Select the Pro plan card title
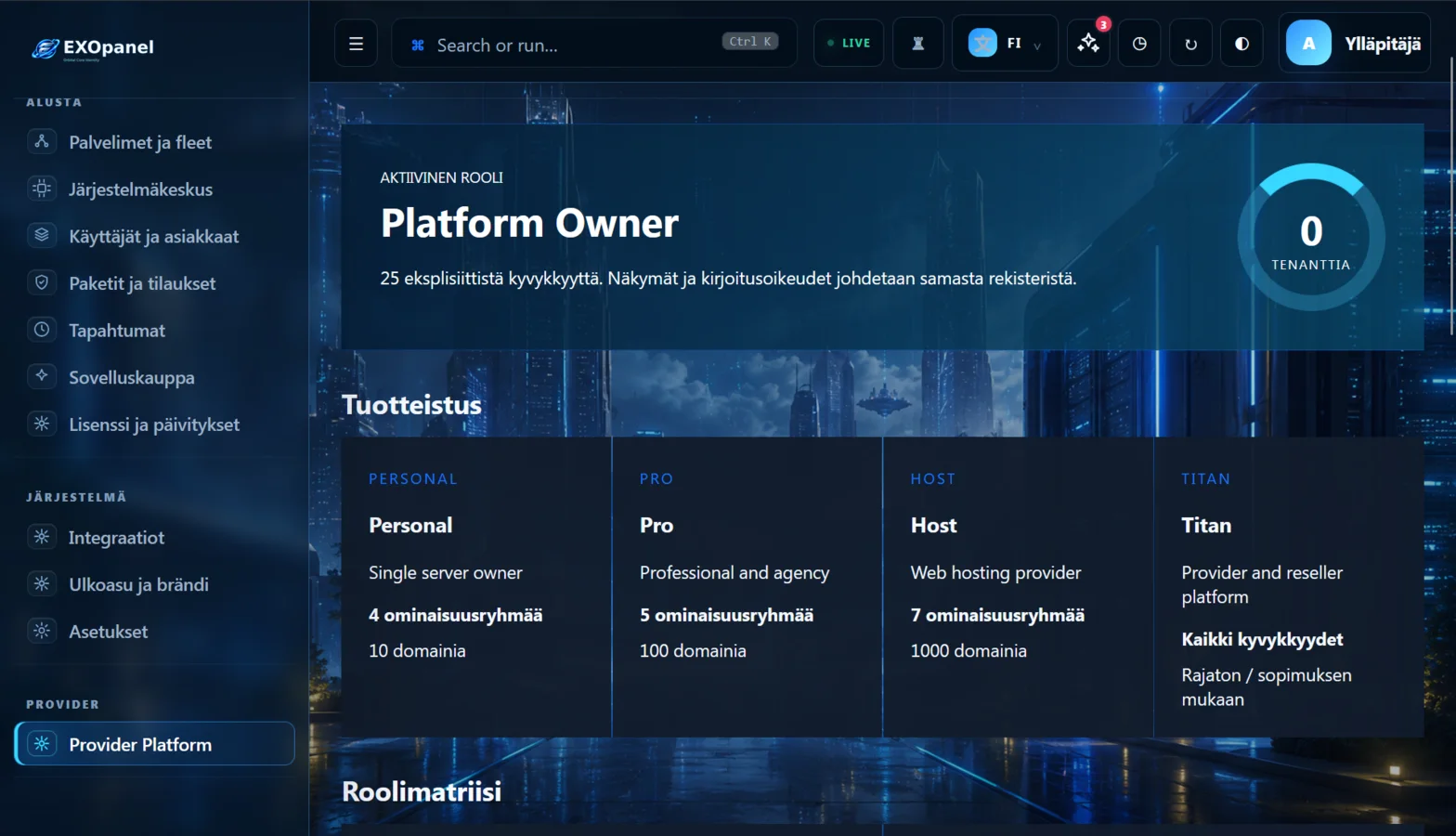The width and height of the screenshot is (1456, 836). (x=656, y=525)
